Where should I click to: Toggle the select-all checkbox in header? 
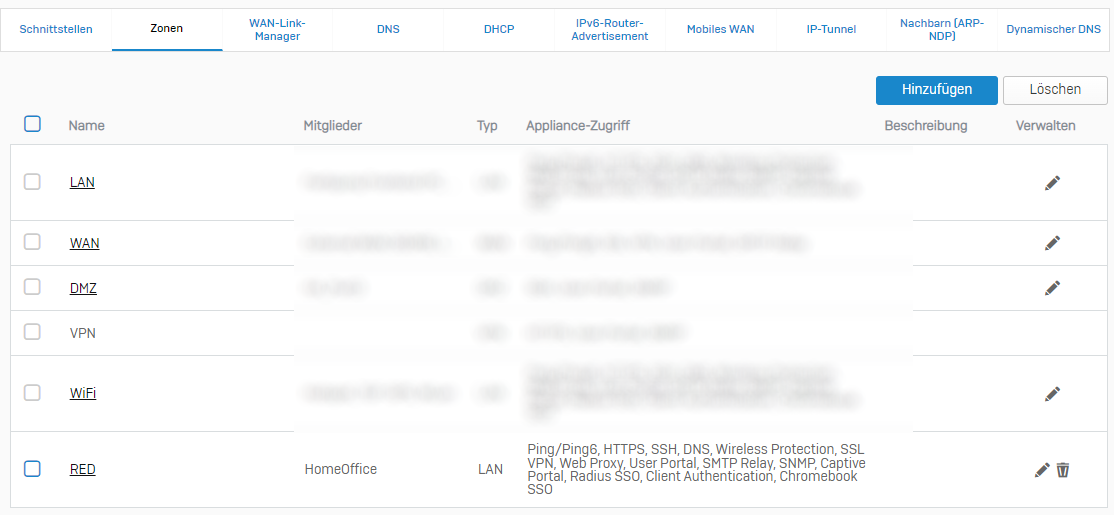pyautogui.click(x=32, y=124)
